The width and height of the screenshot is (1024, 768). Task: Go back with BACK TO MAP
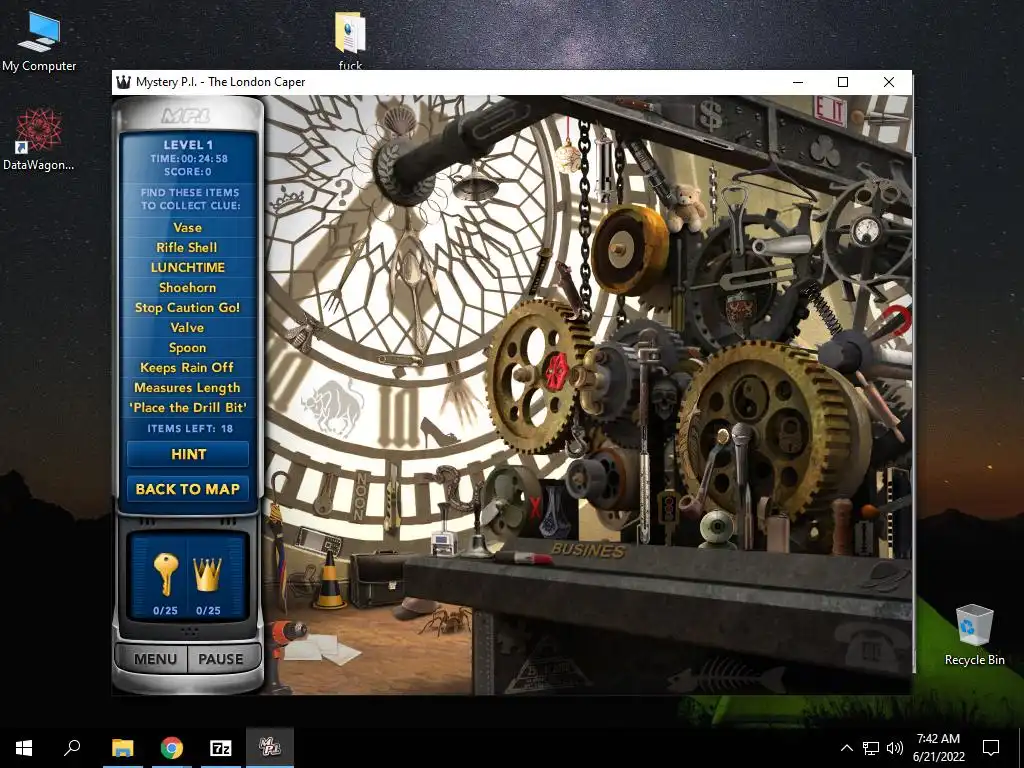(188, 489)
